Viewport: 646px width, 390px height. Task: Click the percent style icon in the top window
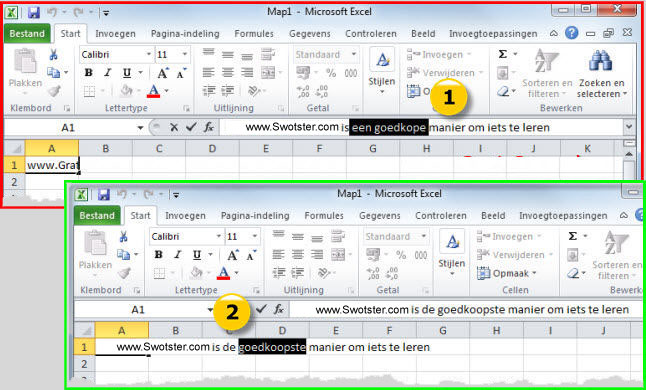331,73
